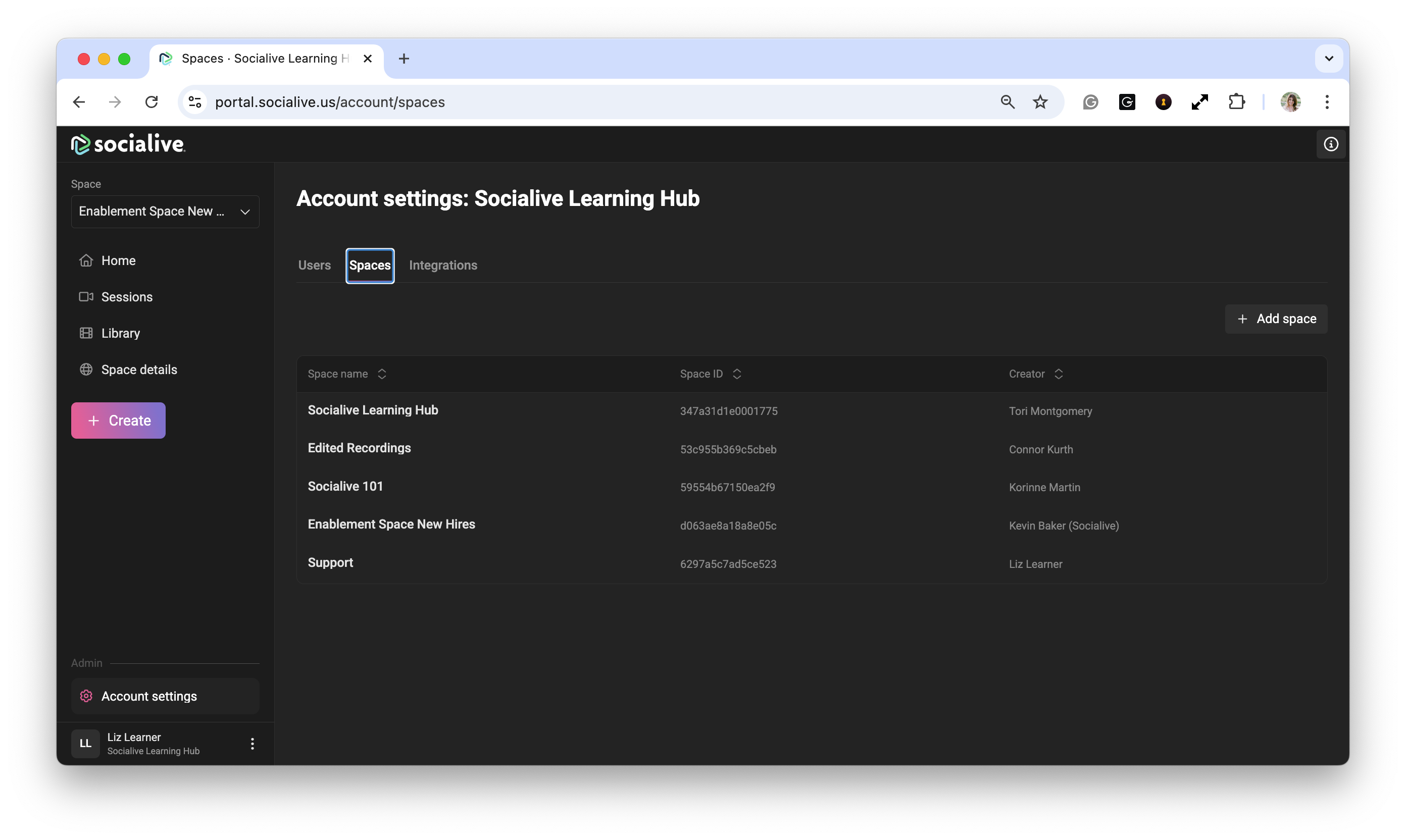The image size is (1406, 840).
Task: Open Liz Learner three-dot menu
Action: [253, 743]
